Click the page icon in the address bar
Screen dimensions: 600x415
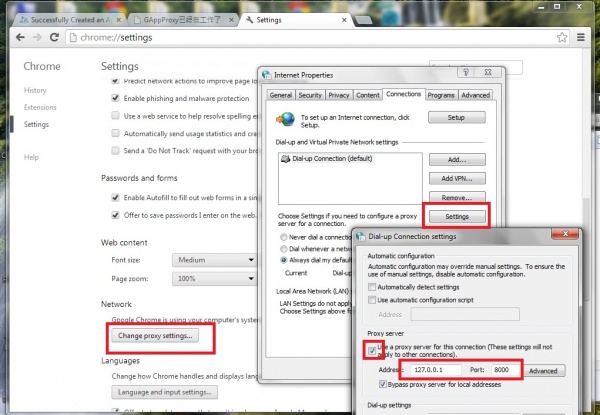coord(73,37)
